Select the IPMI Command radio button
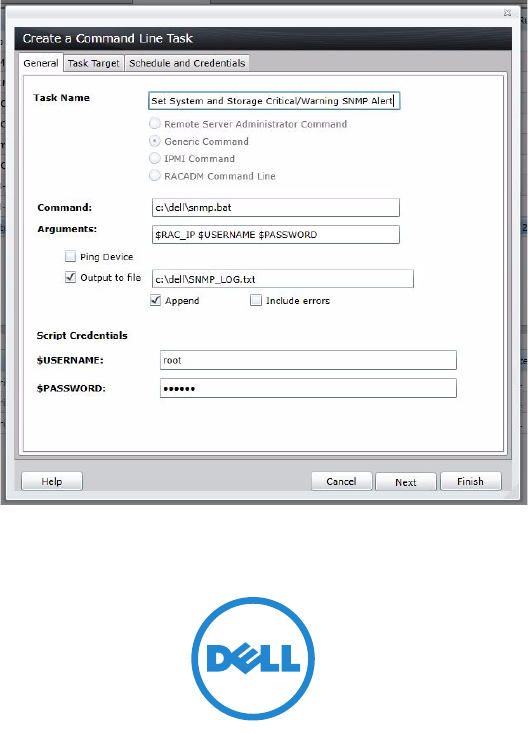The height and width of the screenshot is (733, 528). 155,158
